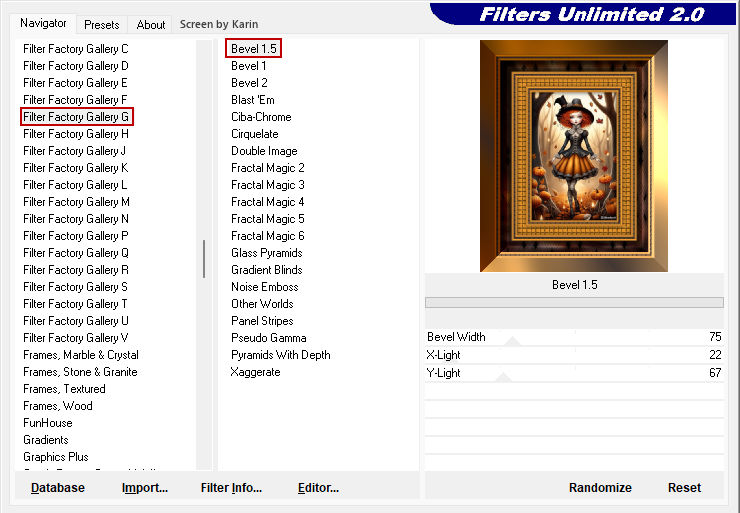The image size is (740, 513).
Task: Choose the Bevel 1.5 filter
Action: 254,48
